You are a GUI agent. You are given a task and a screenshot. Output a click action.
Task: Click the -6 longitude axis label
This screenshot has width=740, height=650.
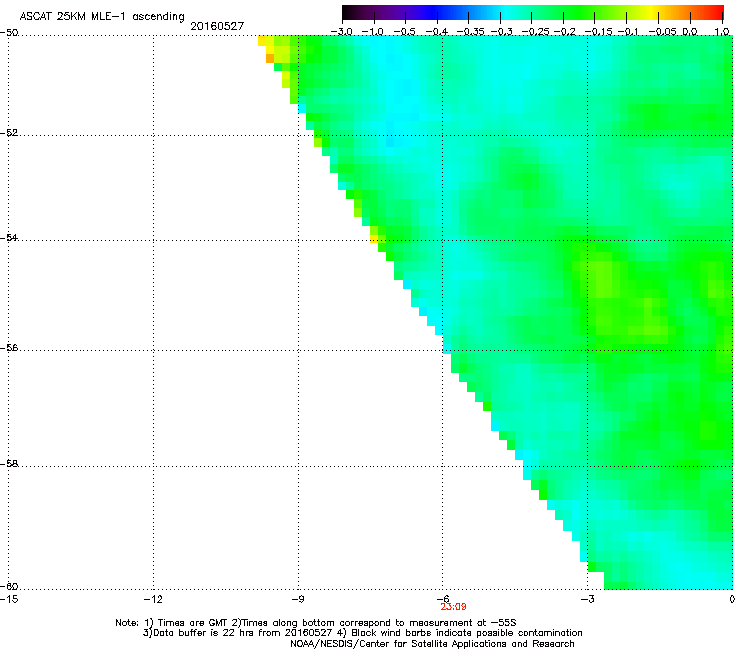click(442, 599)
